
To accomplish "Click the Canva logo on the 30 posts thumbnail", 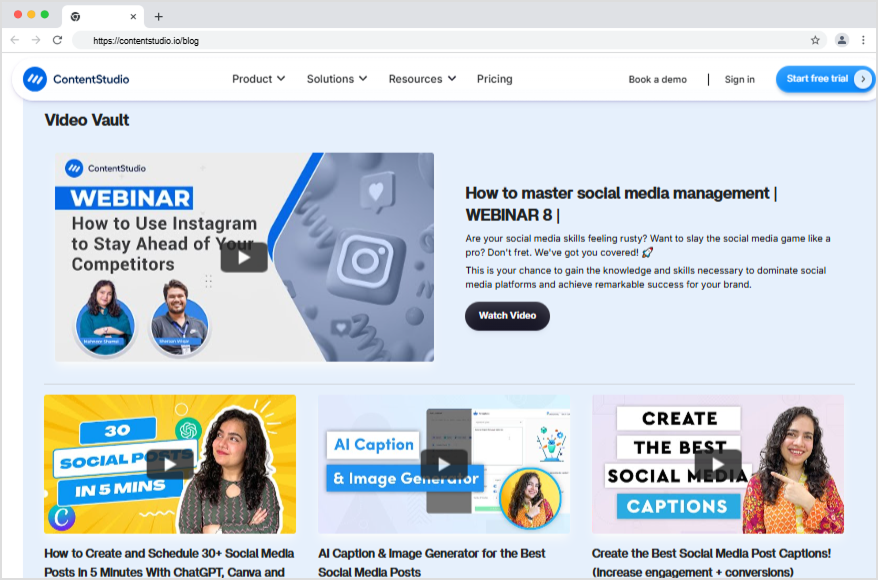I will [62, 517].
